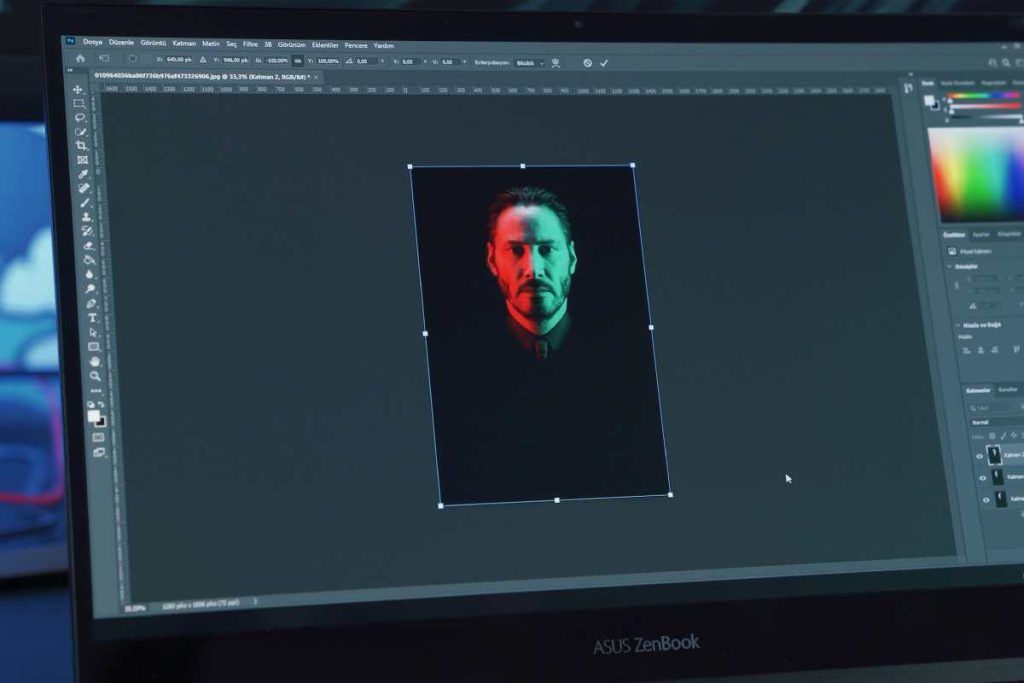Choose the Eyedropper tool
Image resolution: width=1024 pixels, height=683 pixels.
tap(83, 174)
